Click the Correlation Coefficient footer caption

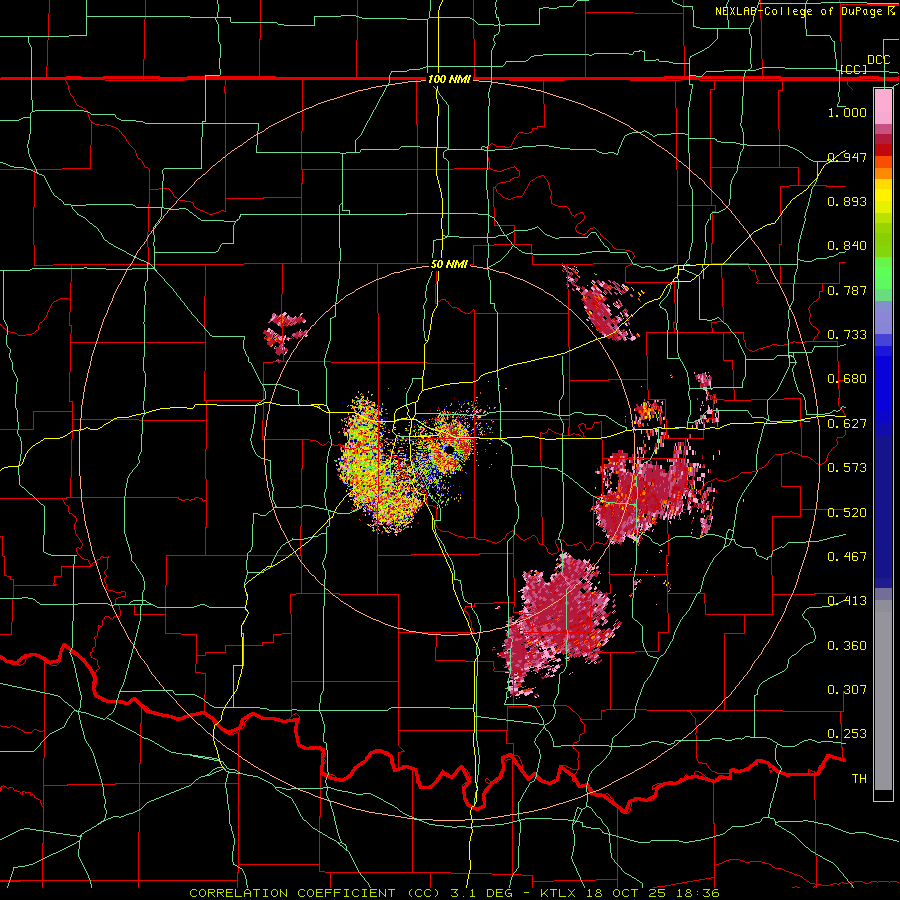tap(454, 893)
